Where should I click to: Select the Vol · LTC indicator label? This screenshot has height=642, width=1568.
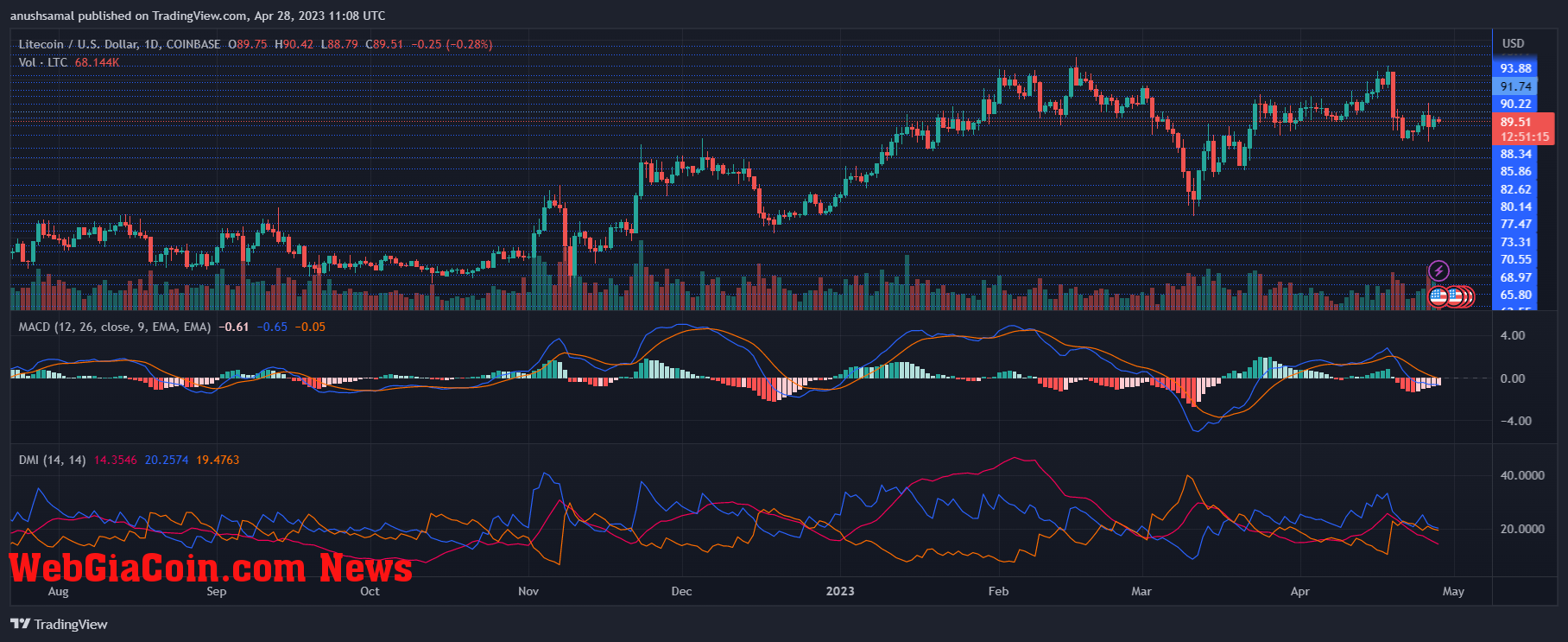[x=43, y=62]
